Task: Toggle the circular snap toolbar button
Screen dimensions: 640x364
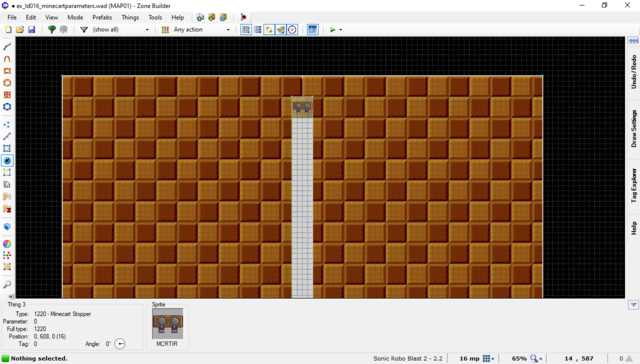Action: tap(292, 29)
